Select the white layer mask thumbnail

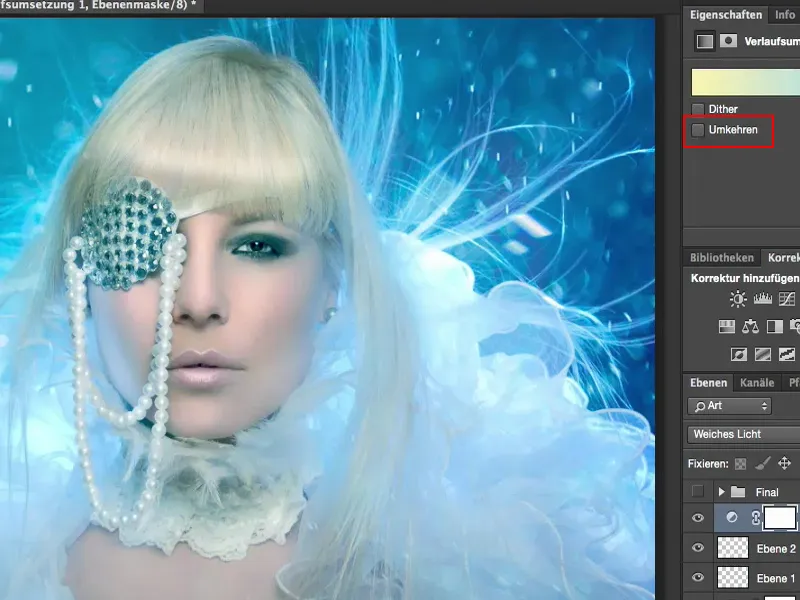pos(780,518)
